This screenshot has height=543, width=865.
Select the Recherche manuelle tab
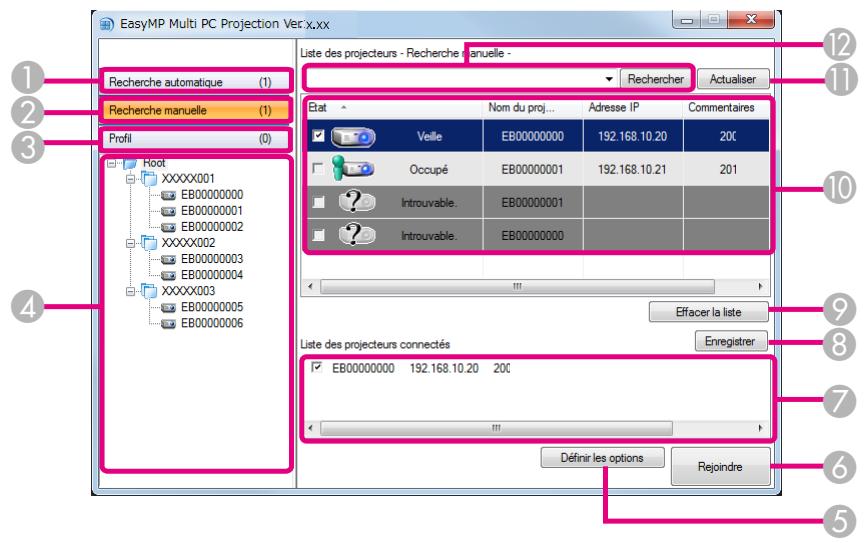coord(195,110)
